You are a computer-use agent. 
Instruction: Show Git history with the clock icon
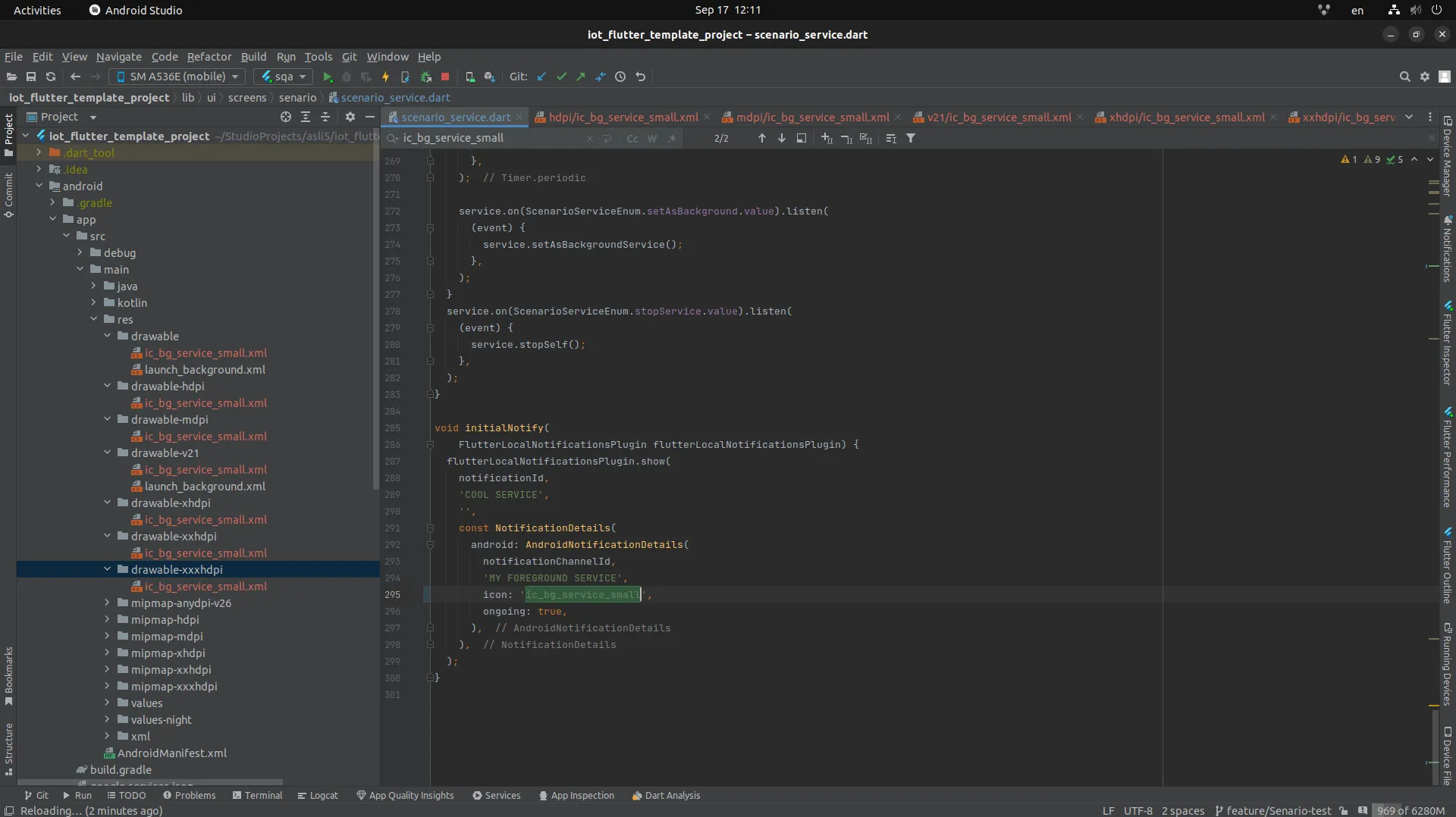click(x=620, y=77)
